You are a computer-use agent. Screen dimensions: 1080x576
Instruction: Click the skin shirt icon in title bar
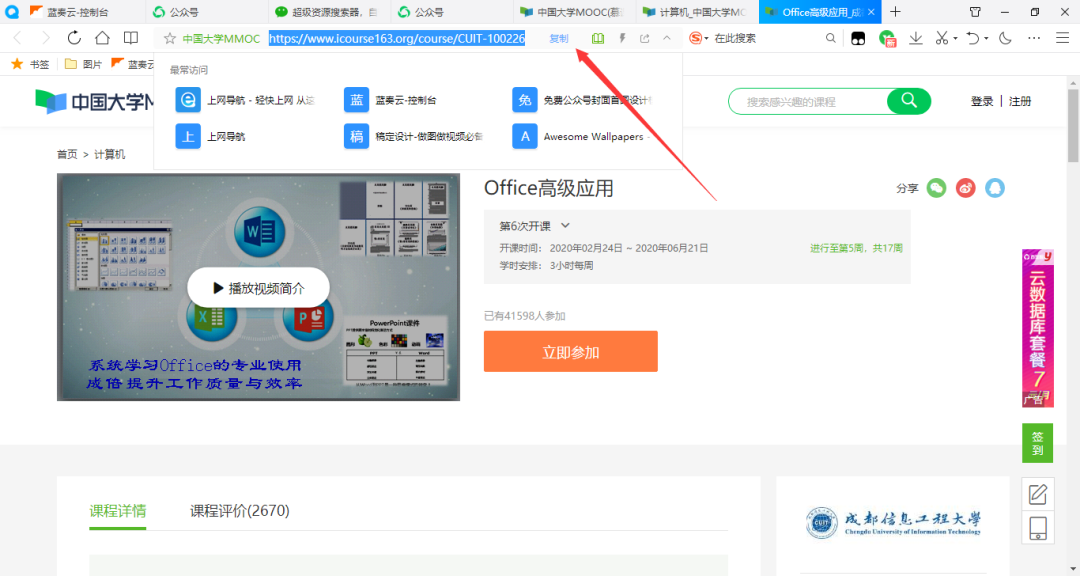975,12
